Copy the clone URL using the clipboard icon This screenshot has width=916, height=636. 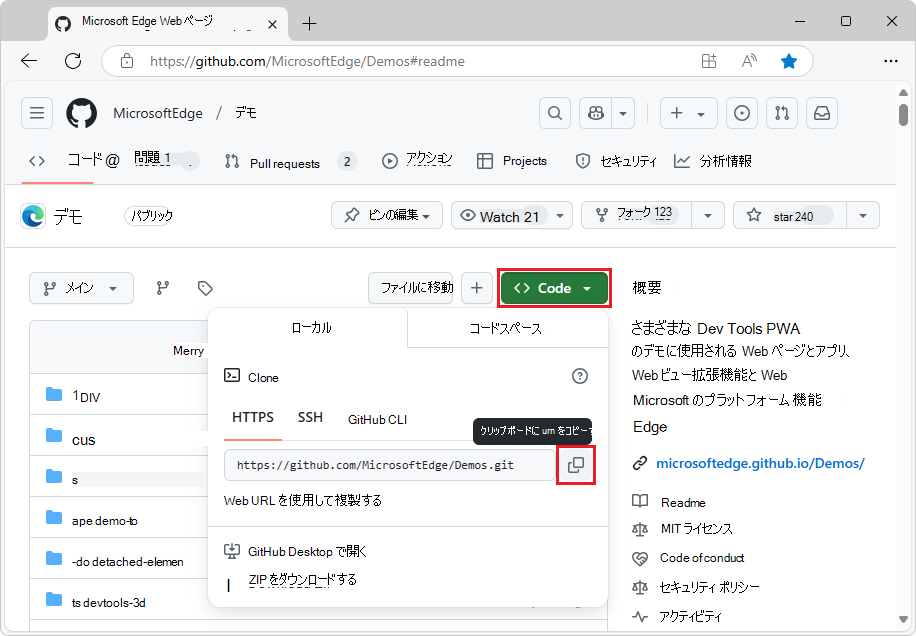[575, 465]
